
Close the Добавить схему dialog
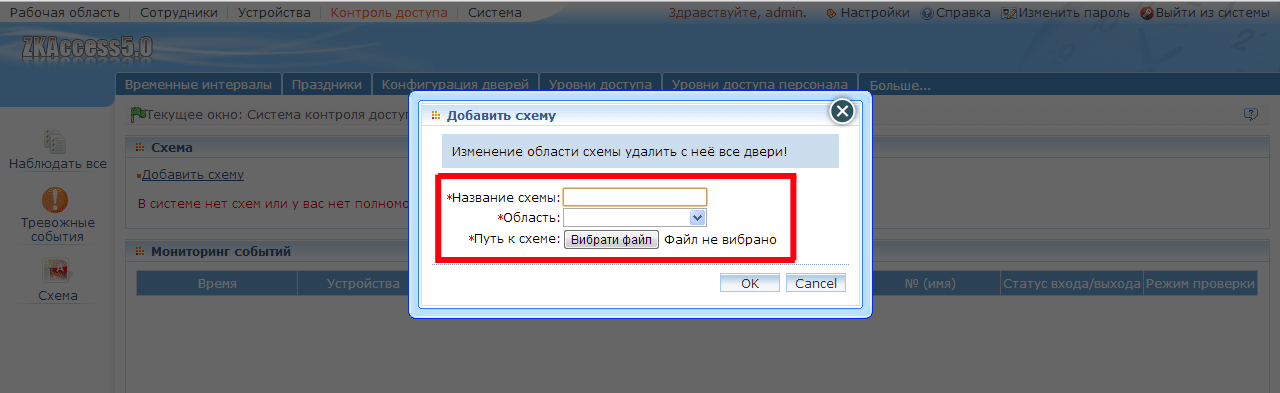coord(843,111)
